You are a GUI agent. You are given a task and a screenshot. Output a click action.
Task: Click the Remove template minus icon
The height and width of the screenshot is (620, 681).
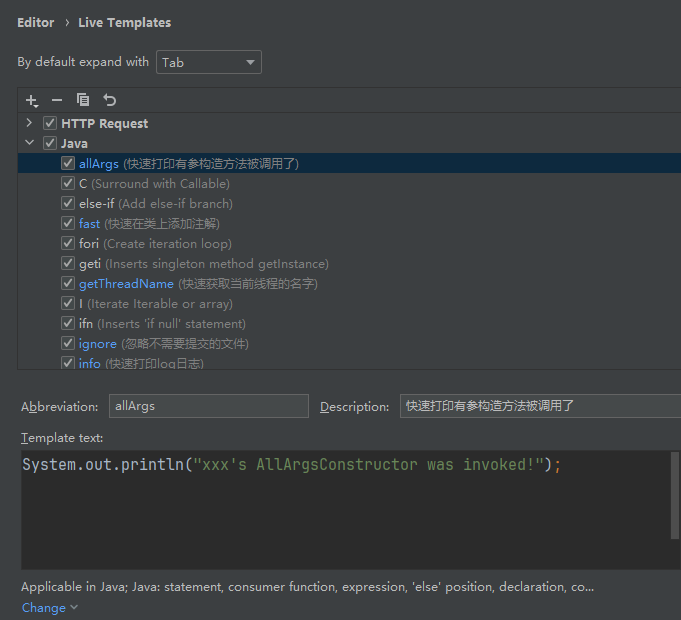click(x=57, y=101)
